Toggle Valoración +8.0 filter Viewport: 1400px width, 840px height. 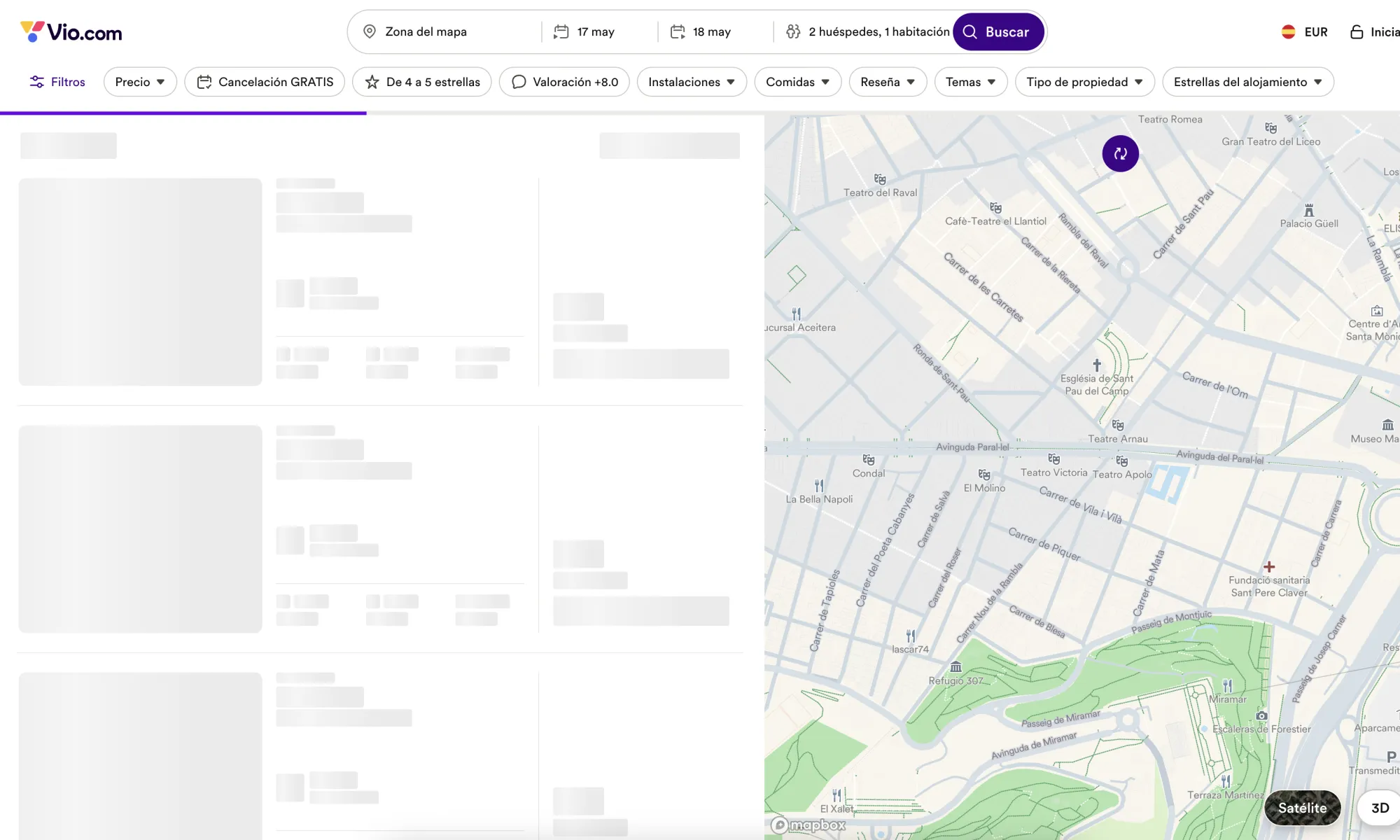tap(564, 82)
